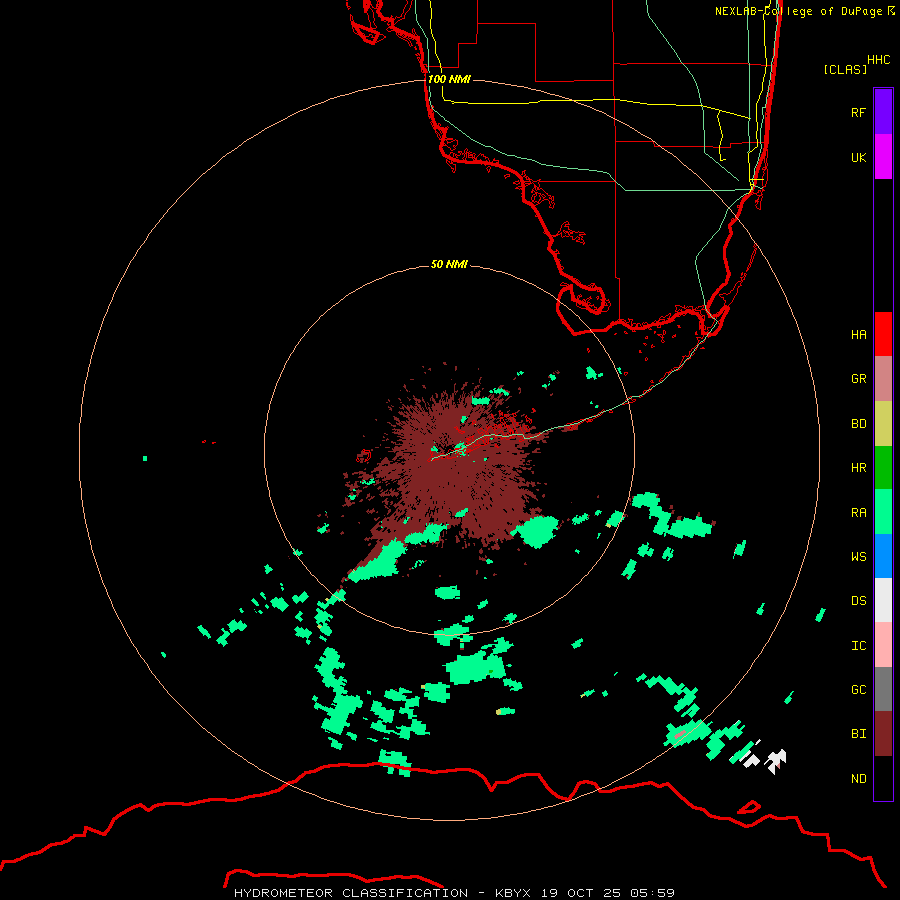Click the HYDROMETEOR CLASSIFICATION title text
Image resolution: width=900 pixels, height=900 pixels.
coord(351,893)
